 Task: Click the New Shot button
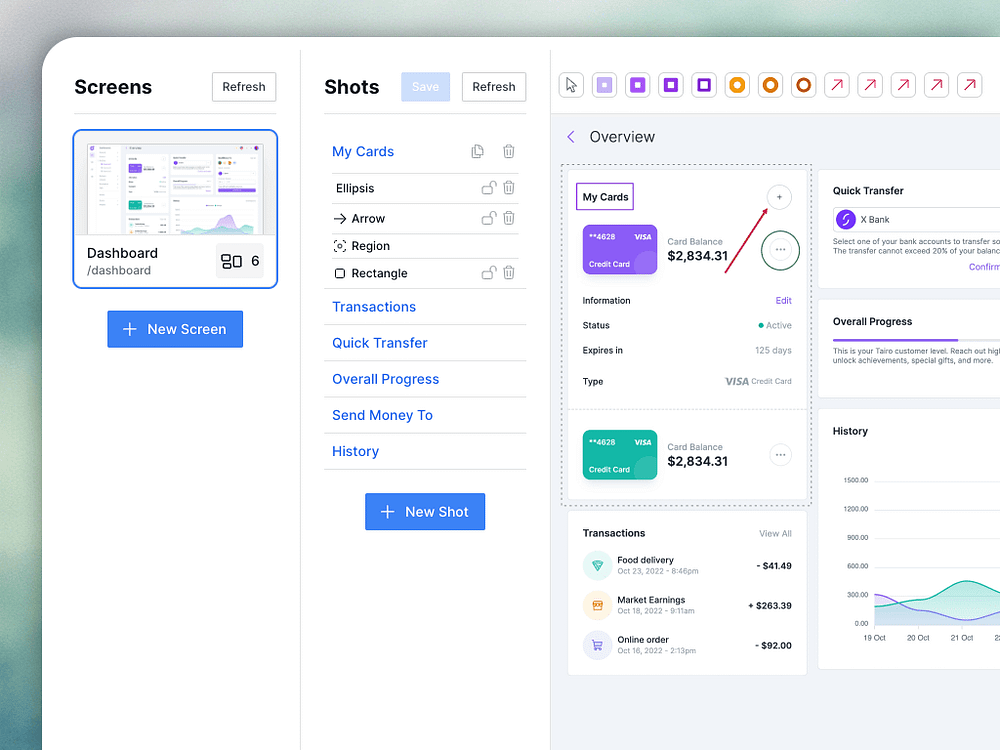tap(425, 511)
